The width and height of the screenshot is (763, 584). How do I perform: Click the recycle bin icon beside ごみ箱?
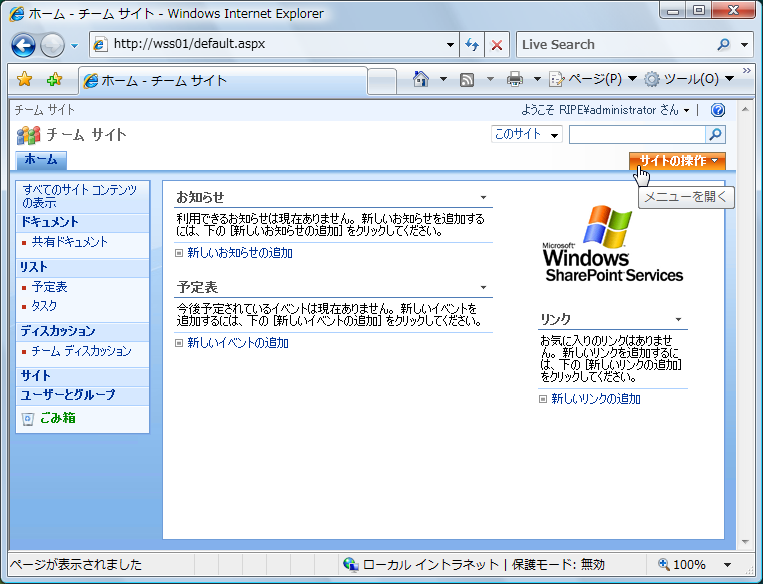pos(28,419)
